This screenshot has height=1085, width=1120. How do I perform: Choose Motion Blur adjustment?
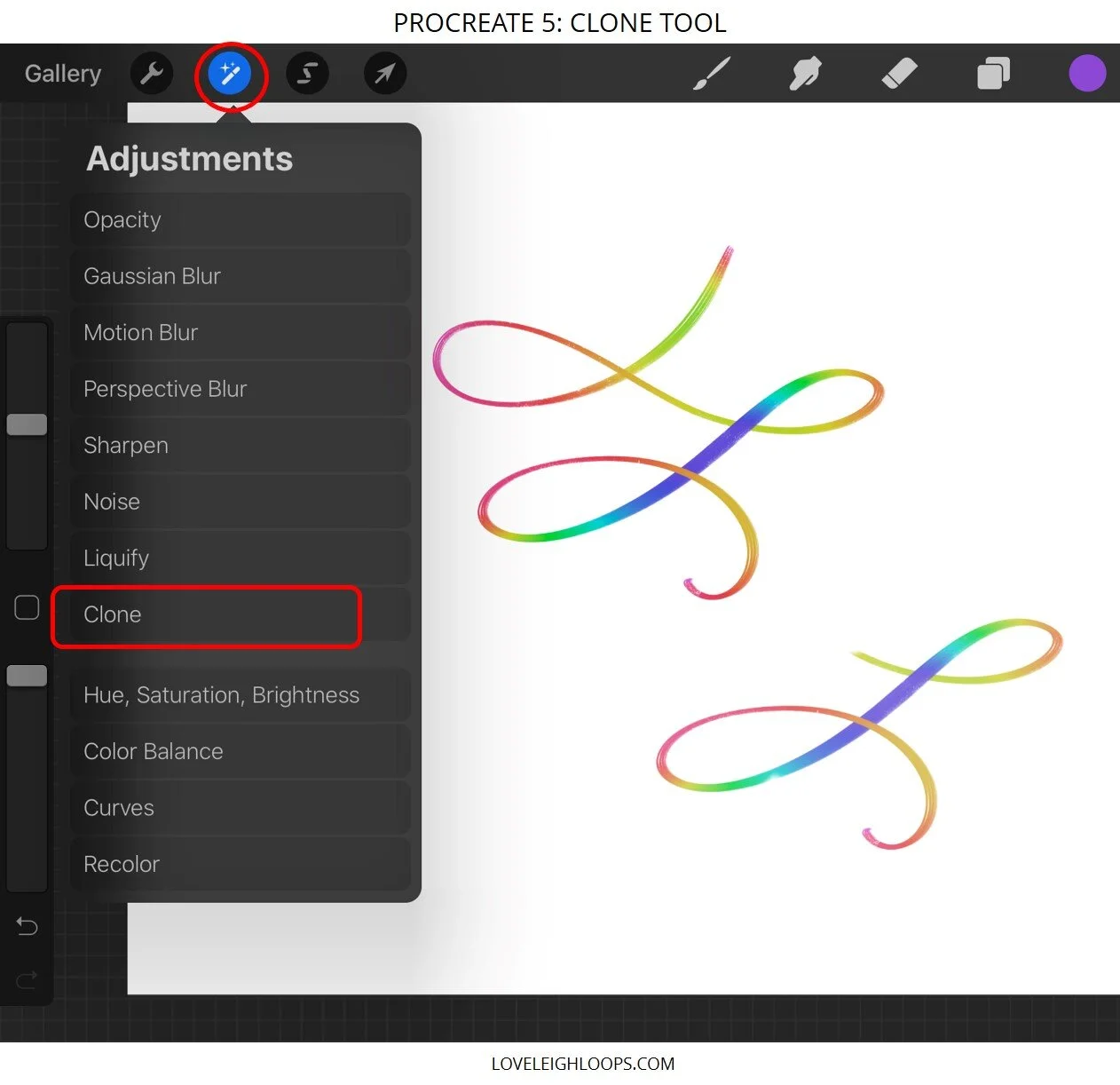point(241,332)
